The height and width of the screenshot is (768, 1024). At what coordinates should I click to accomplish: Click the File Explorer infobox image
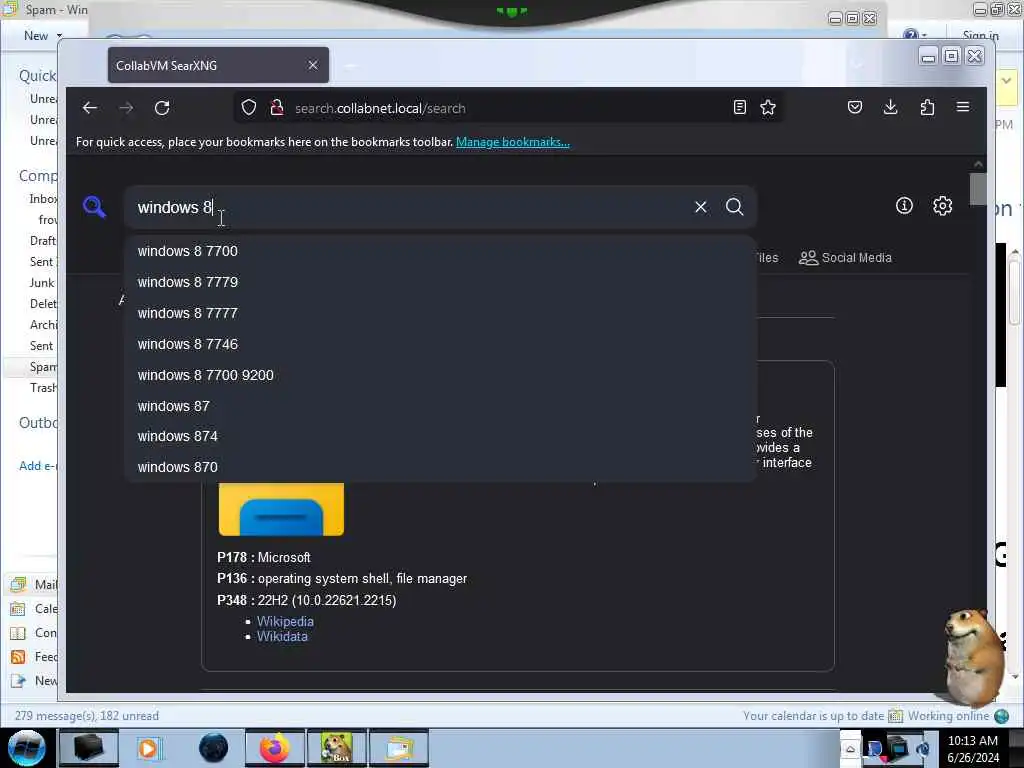coord(281,509)
